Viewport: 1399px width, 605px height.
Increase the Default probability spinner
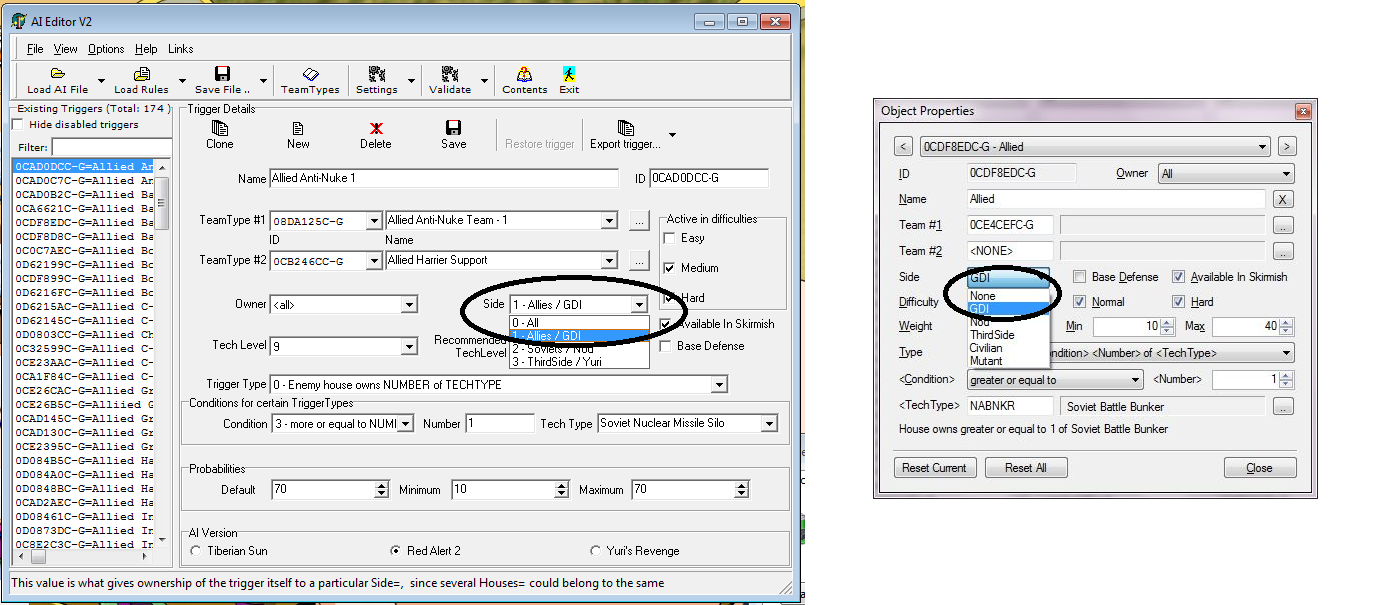[381, 486]
